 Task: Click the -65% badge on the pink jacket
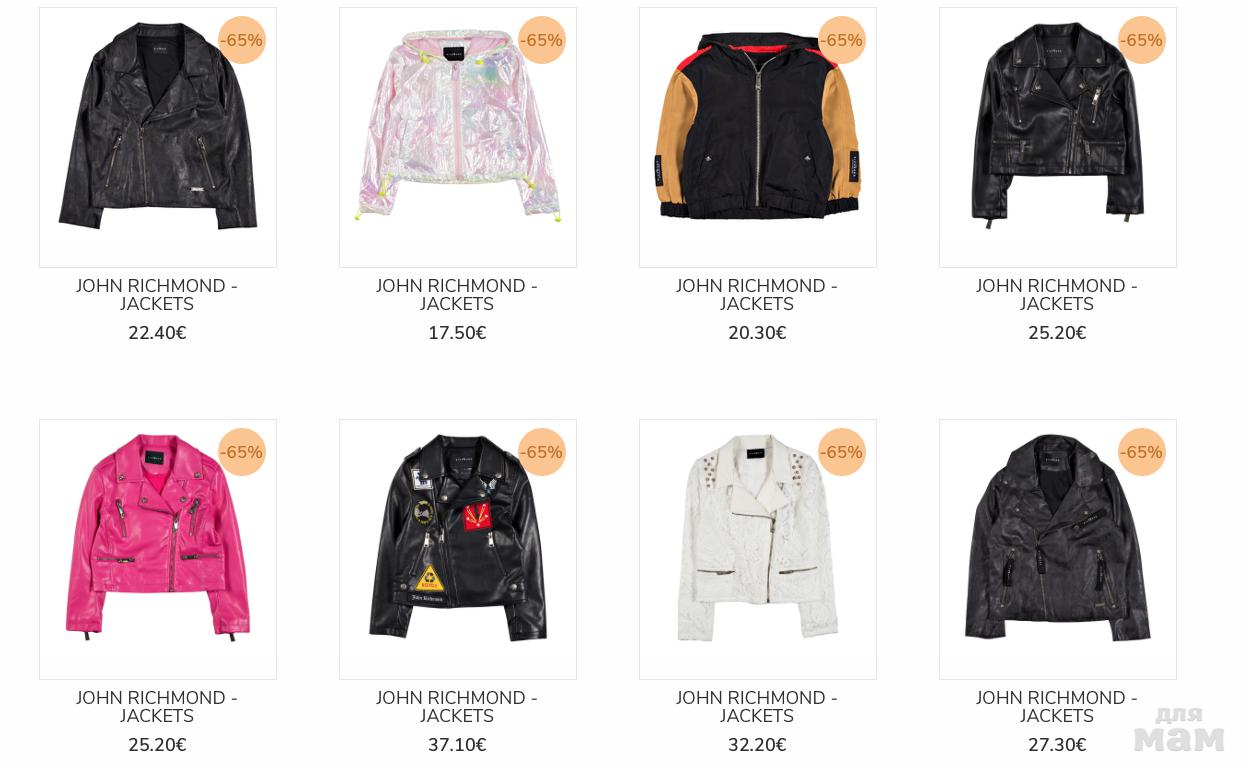(x=242, y=452)
